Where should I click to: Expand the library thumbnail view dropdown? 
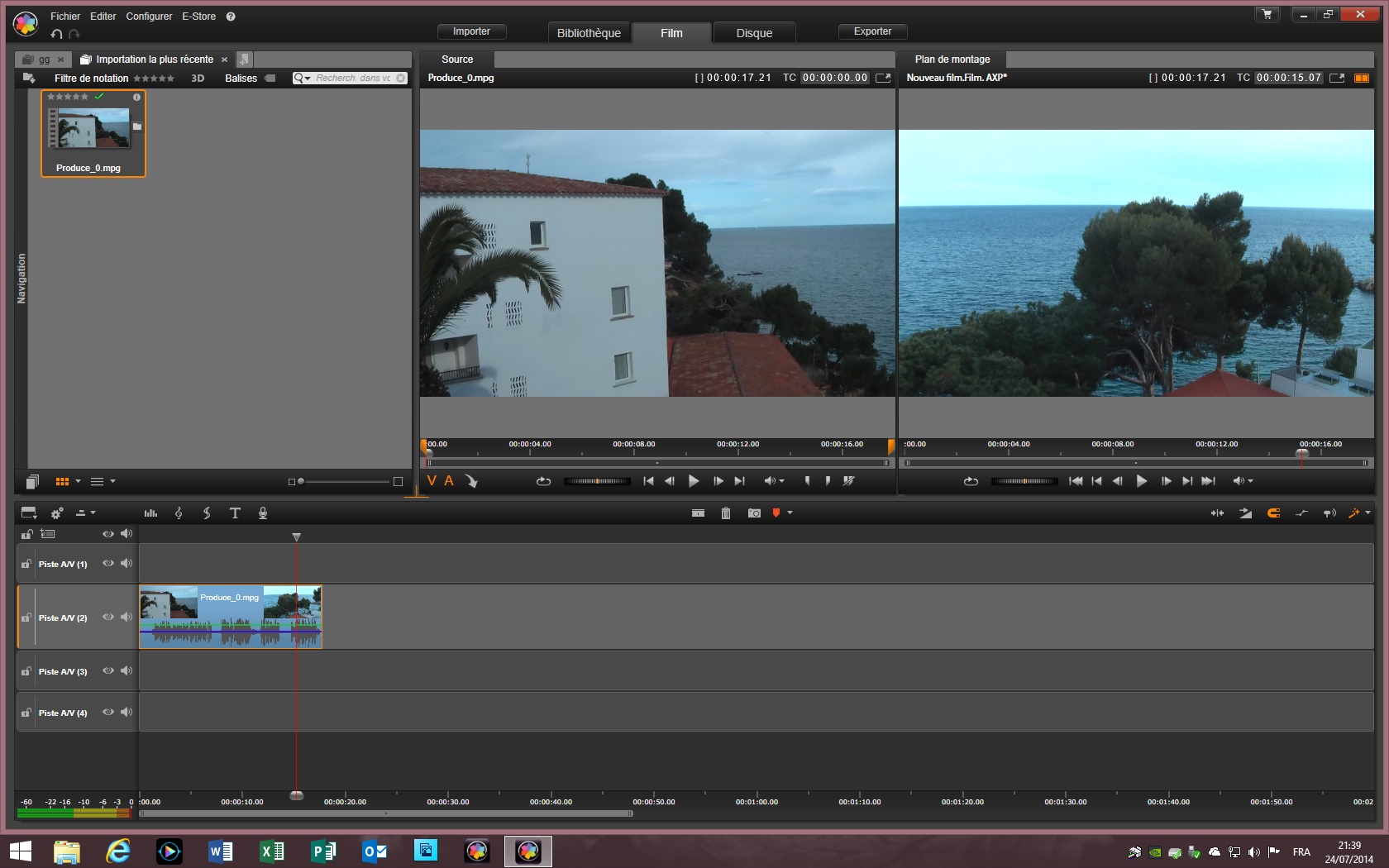(x=79, y=481)
